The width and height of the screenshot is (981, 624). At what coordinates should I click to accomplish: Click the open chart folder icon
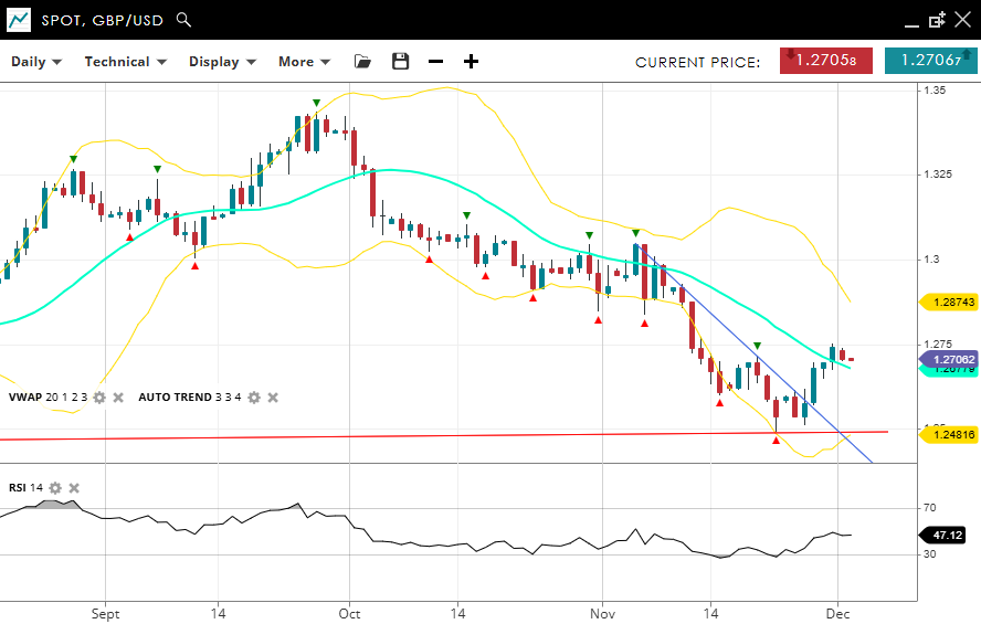coord(363,61)
